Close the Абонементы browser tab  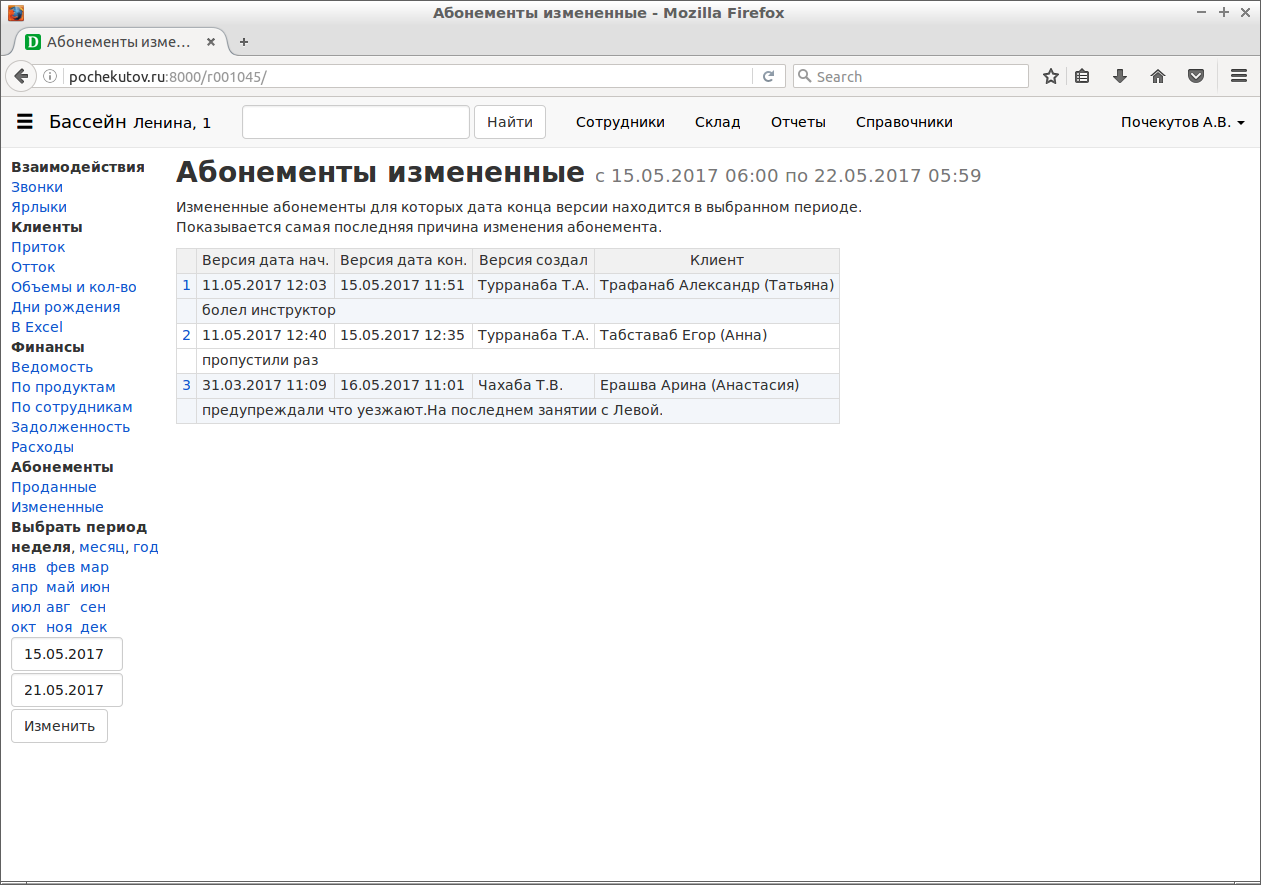[x=210, y=42]
